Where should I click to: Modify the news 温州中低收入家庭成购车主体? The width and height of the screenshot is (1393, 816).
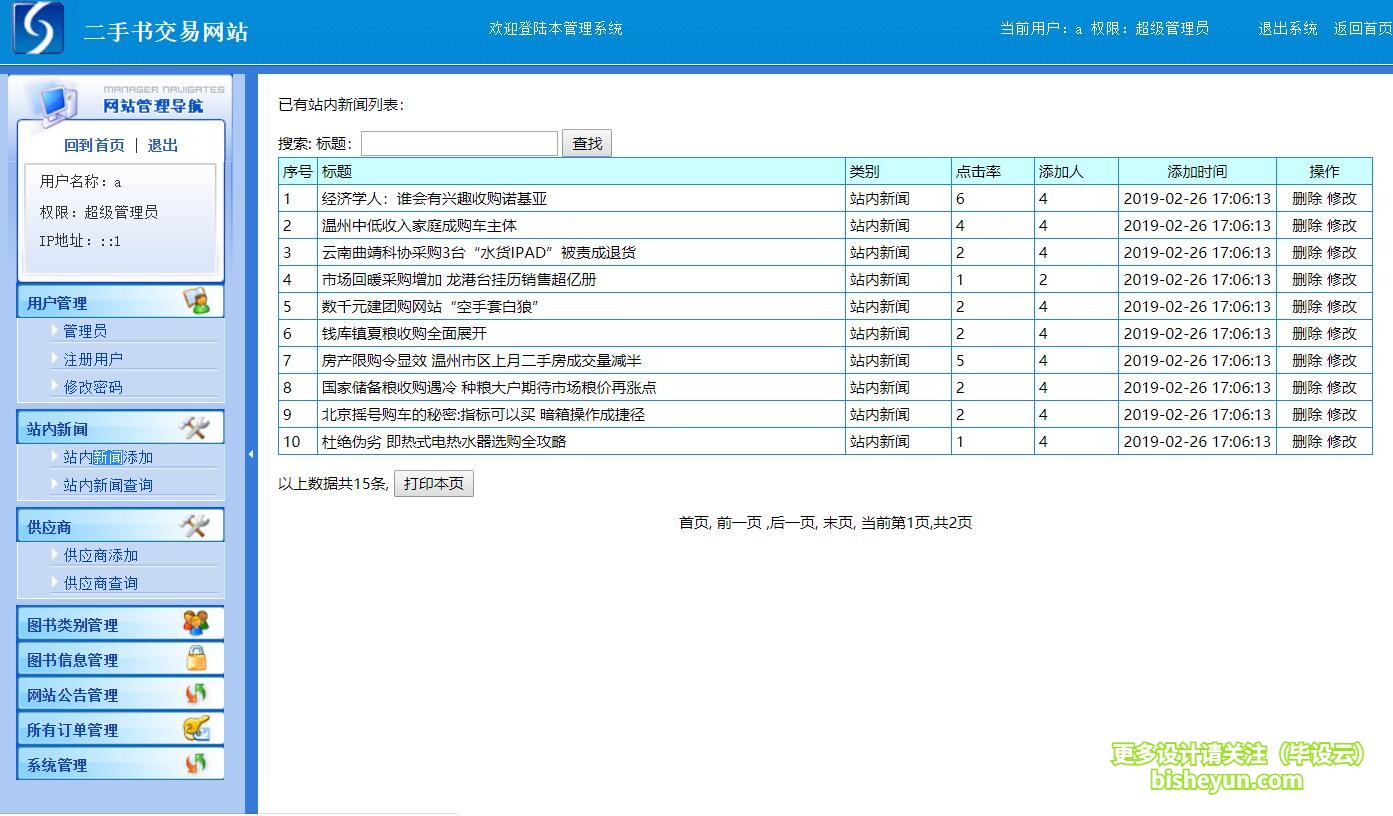pyautogui.click(x=1342, y=225)
